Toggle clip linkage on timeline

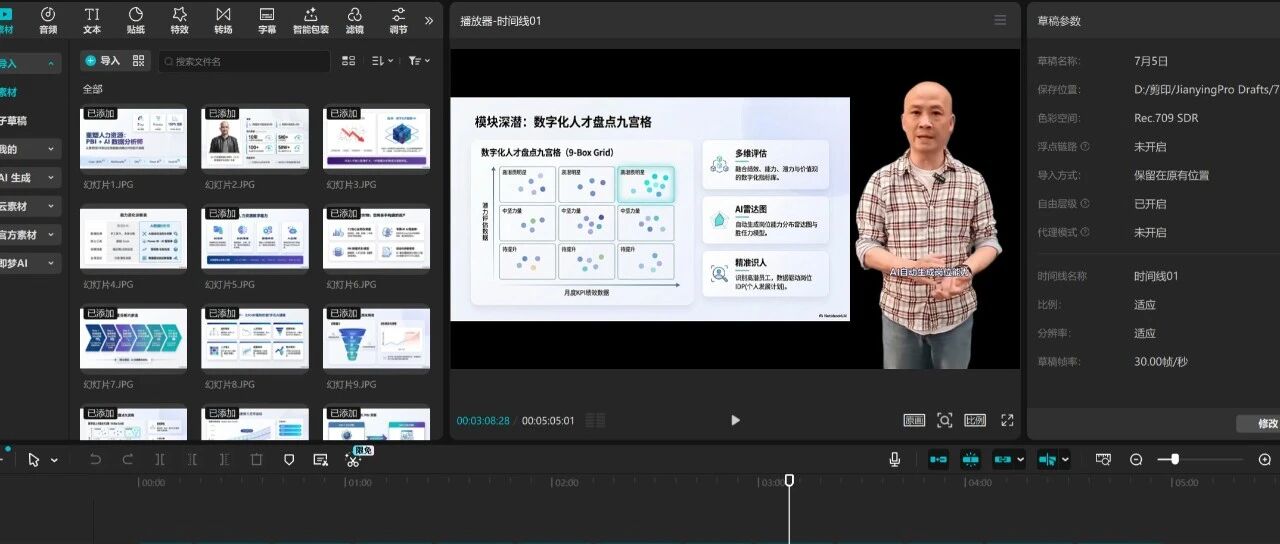pyautogui.click(x=1003, y=459)
